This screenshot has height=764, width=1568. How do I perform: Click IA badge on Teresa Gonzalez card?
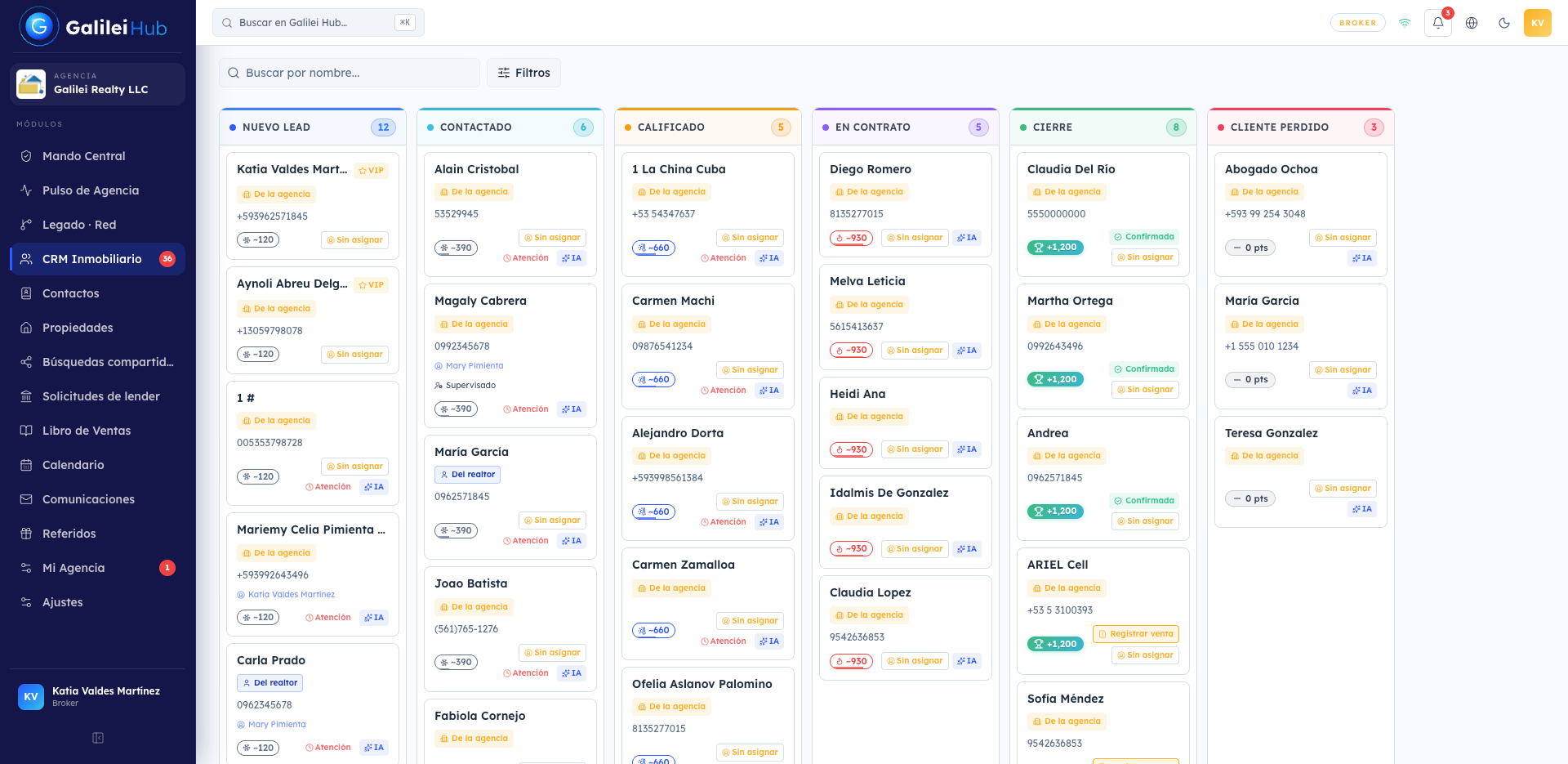[1362, 509]
